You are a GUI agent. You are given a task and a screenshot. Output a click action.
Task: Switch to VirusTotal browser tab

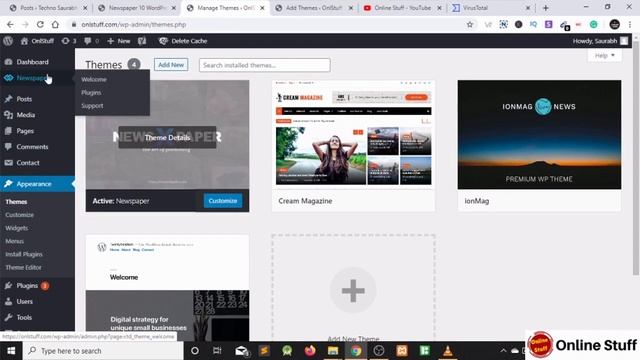click(x=491, y=8)
